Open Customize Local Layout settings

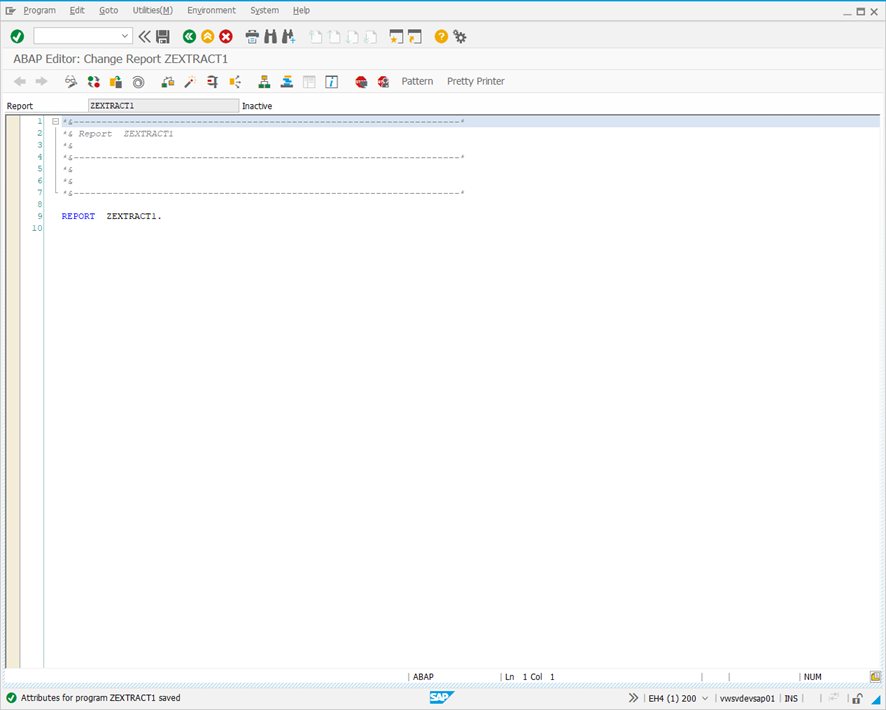(459, 36)
